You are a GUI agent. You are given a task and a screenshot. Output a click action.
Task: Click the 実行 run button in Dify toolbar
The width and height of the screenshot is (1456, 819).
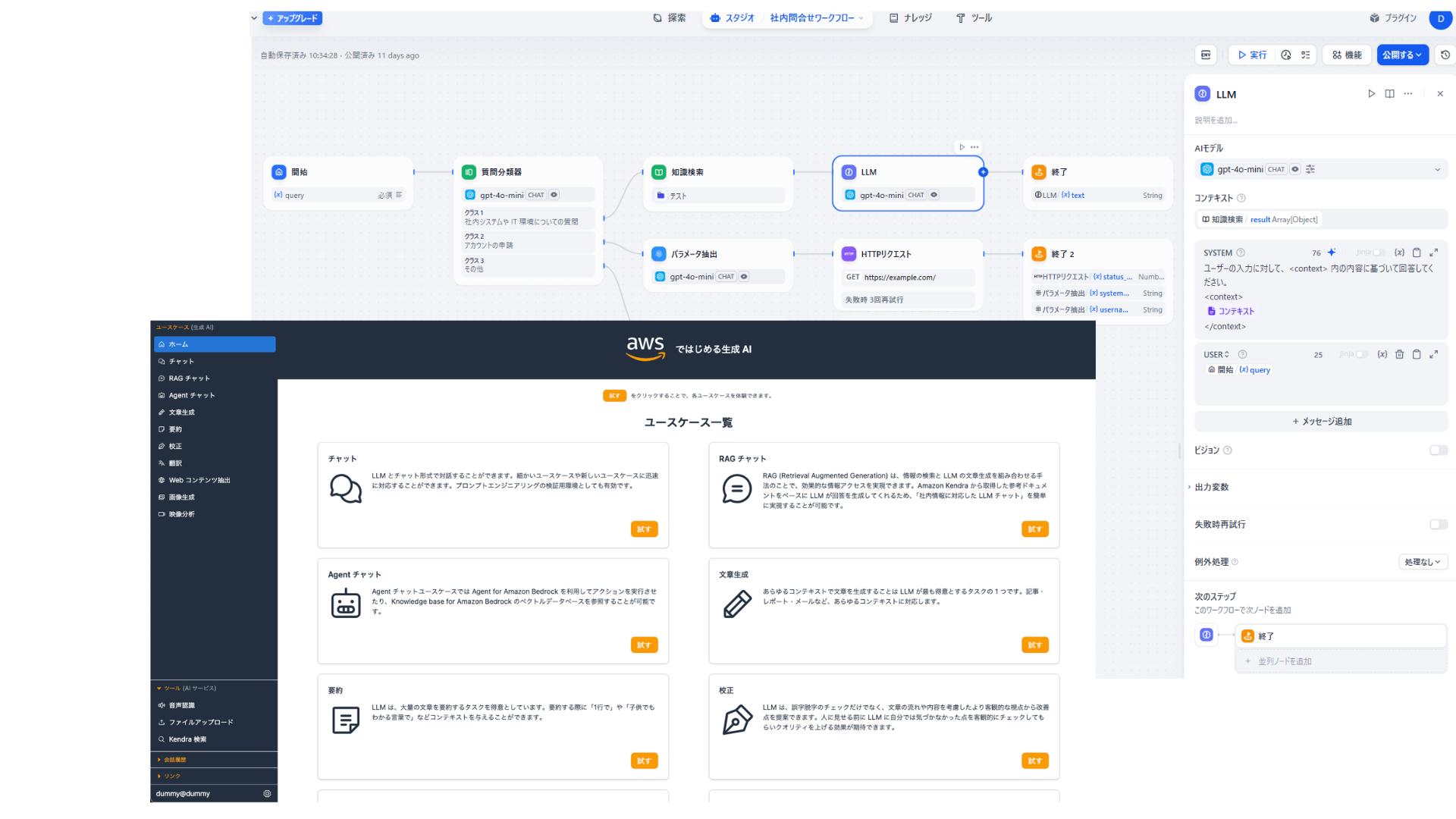point(1252,55)
